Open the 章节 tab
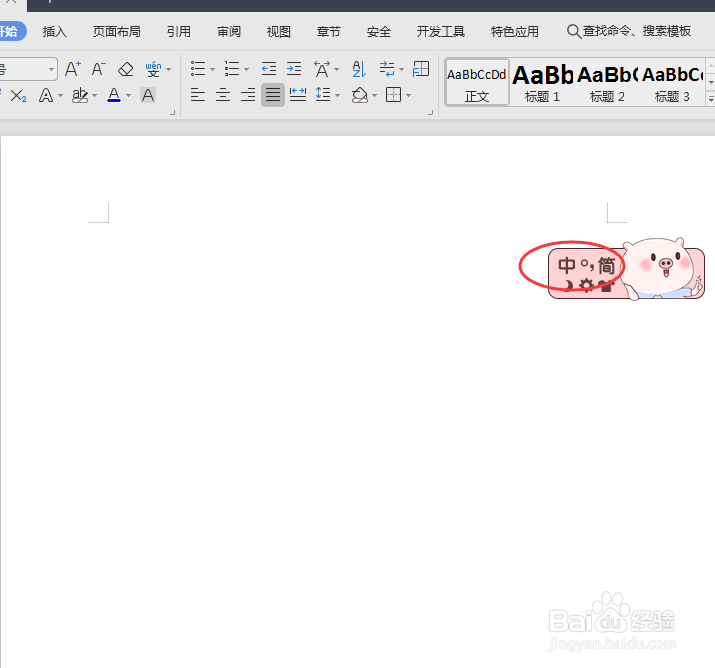The width and height of the screenshot is (715, 668). 328,31
